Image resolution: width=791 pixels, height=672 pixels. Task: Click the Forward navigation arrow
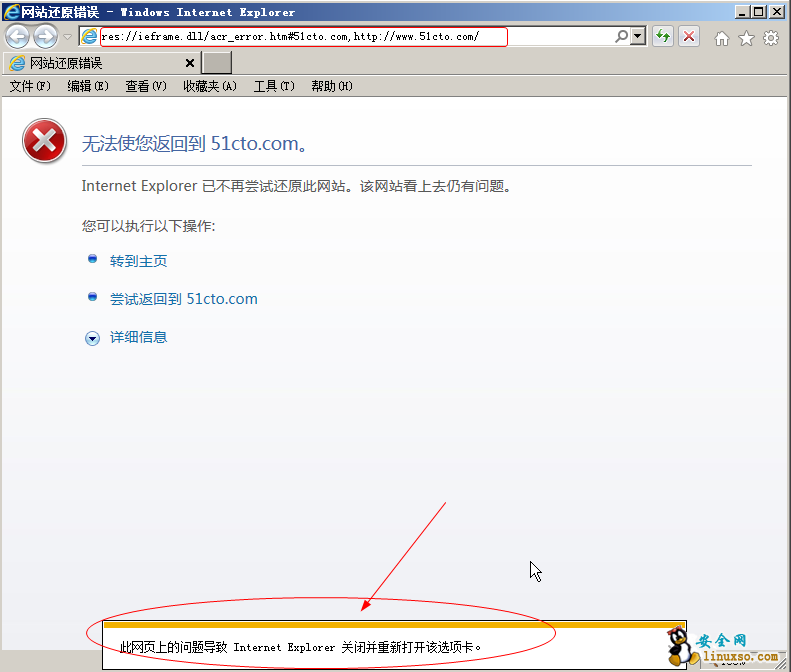point(45,36)
